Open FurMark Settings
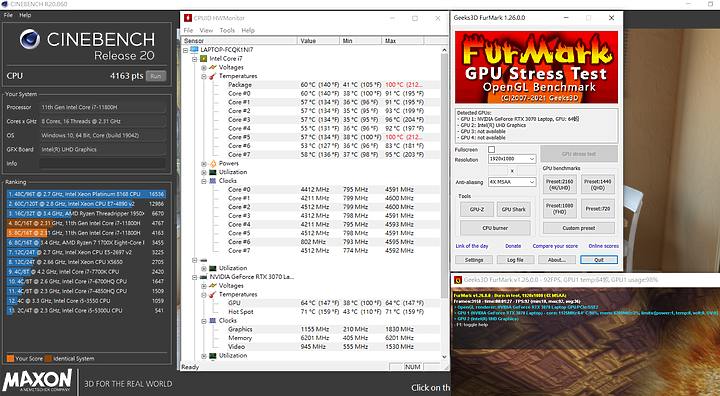The width and height of the screenshot is (720, 396). (474, 260)
